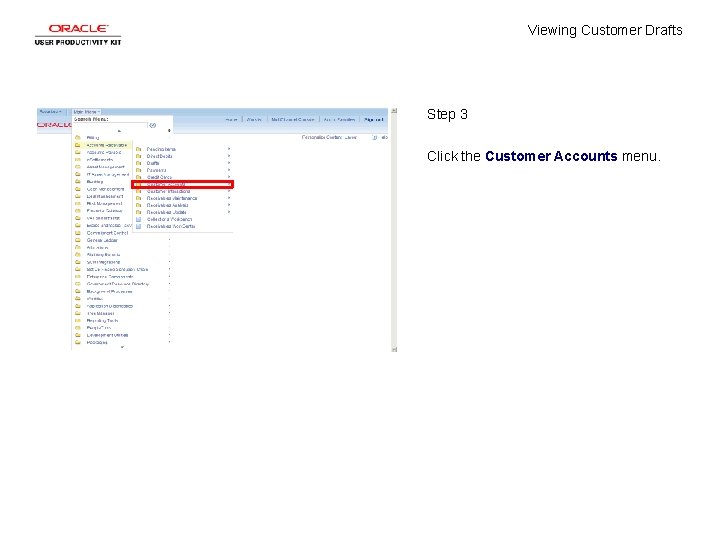The image size is (720, 540).
Task: Click the Accounts Receivable folder icon
Action: click(78, 145)
